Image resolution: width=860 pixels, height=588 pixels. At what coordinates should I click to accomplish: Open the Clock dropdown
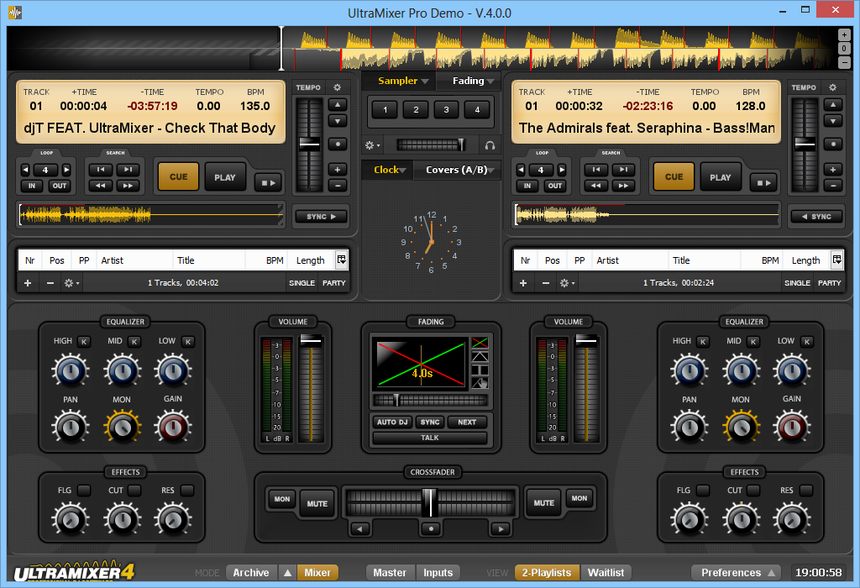(389, 170)
